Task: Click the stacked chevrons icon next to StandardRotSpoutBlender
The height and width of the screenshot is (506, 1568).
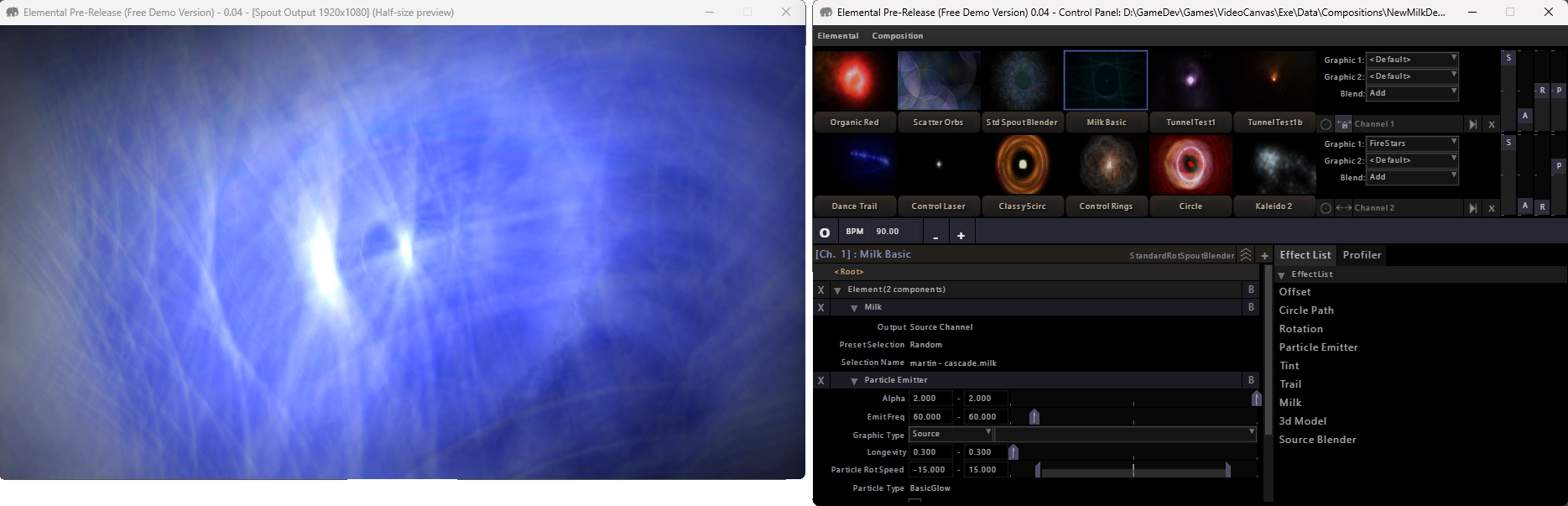Action: 1246,255
